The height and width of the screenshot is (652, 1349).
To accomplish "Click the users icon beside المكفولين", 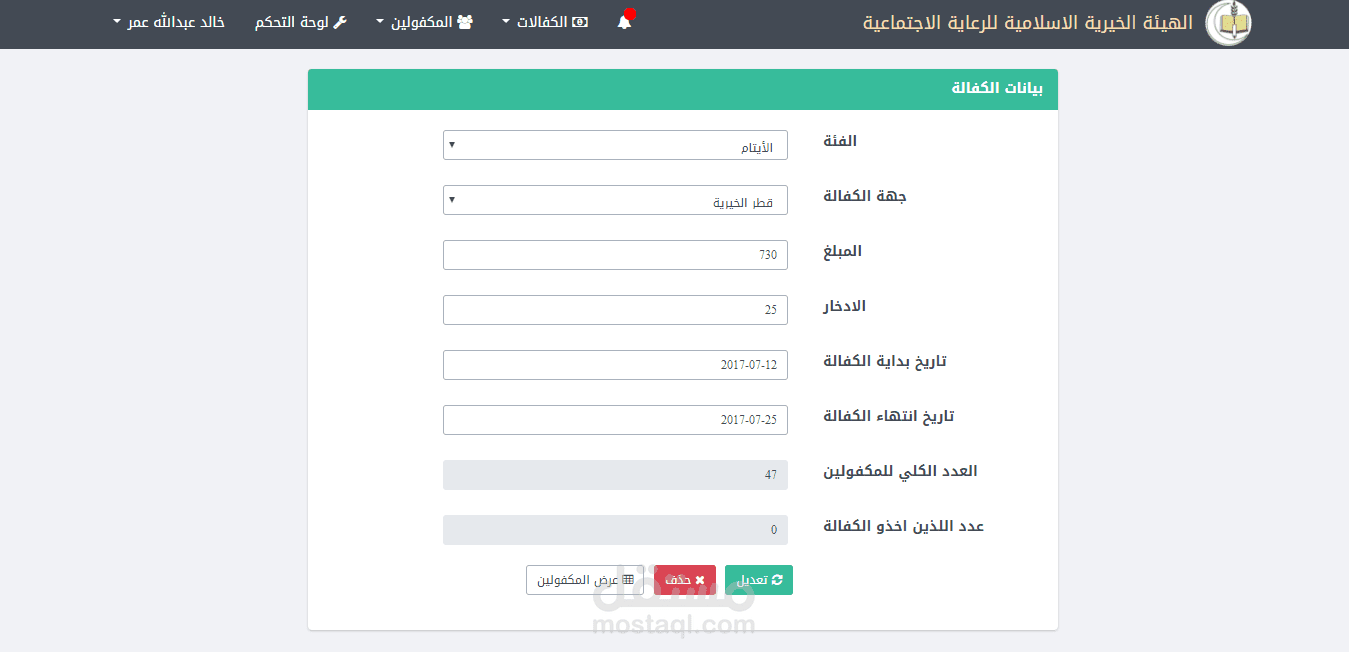I will [465, 22].
